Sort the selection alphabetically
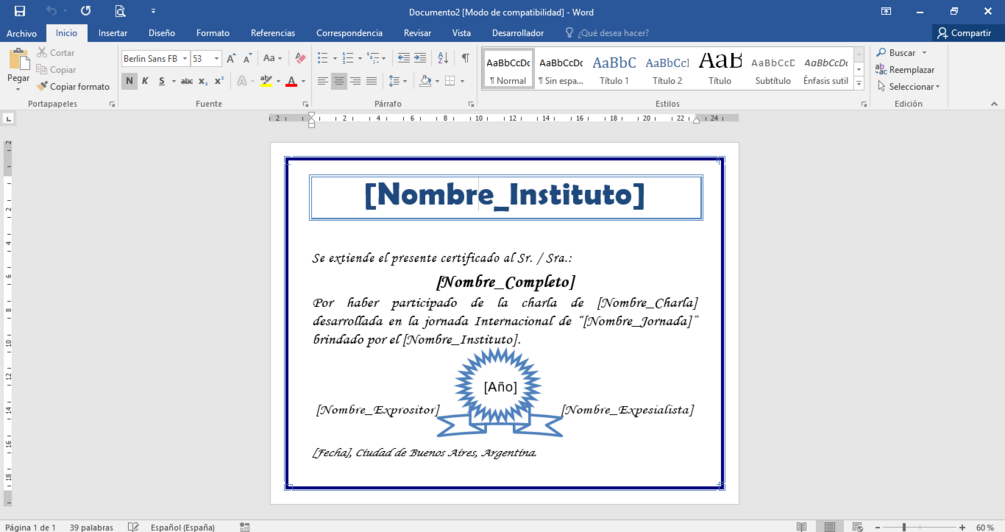The height and width of the screenshot is (532, 1005). pyautogui.click(x=443, y=58)
